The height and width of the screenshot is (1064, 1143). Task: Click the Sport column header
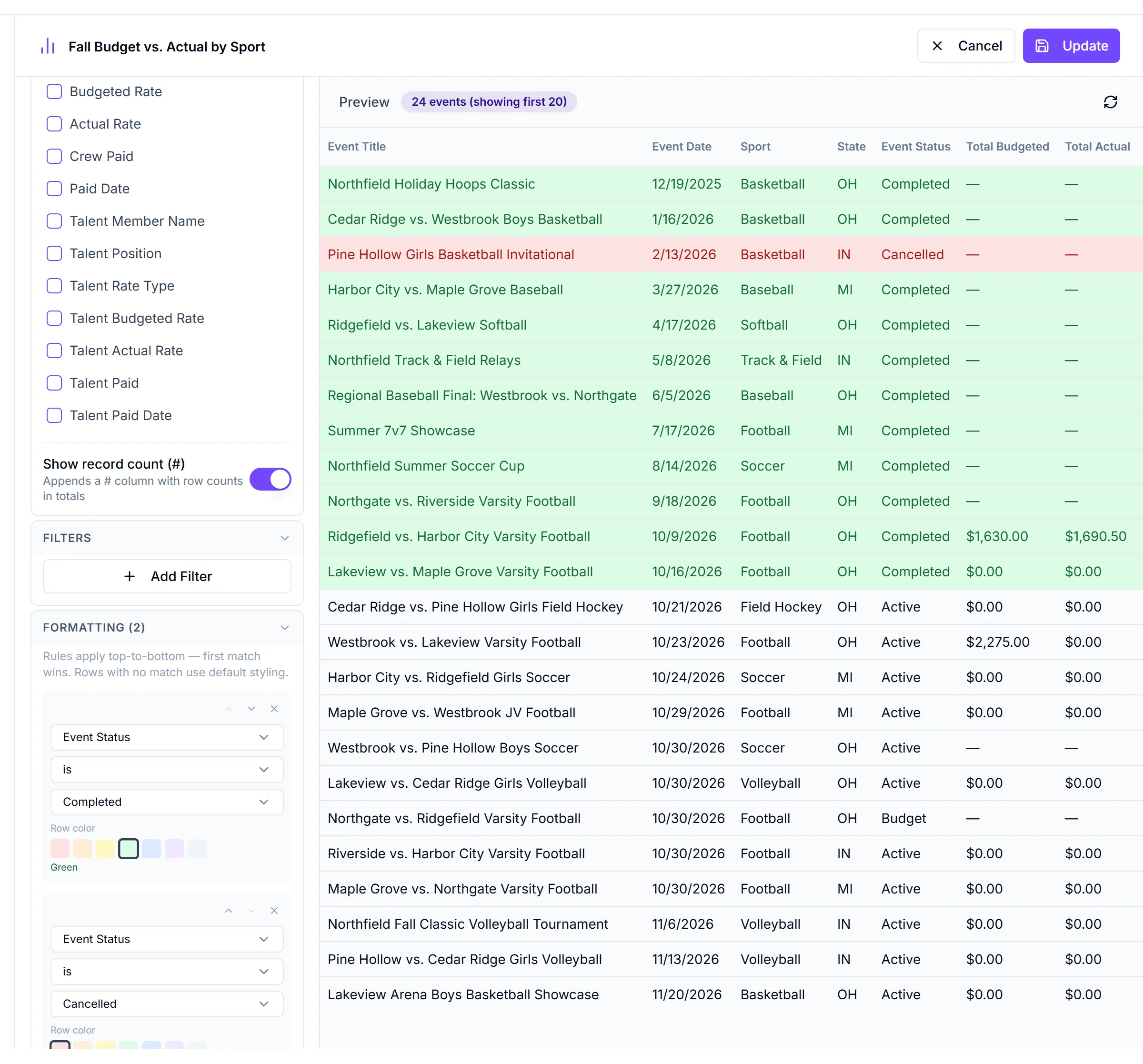pyautogui.click(x=755, y=147)
